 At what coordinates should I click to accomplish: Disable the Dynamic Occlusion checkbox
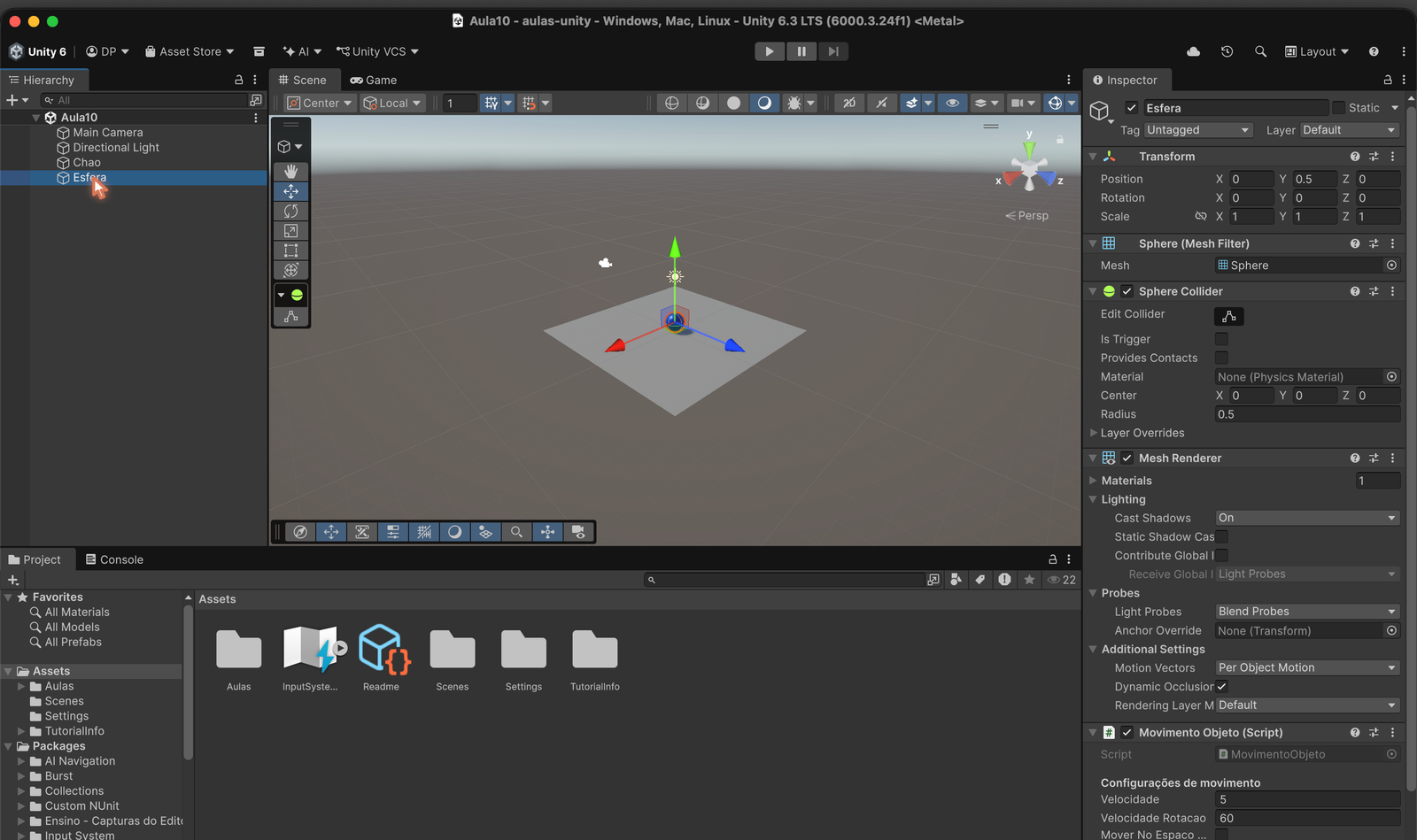tap(1221, 687)
